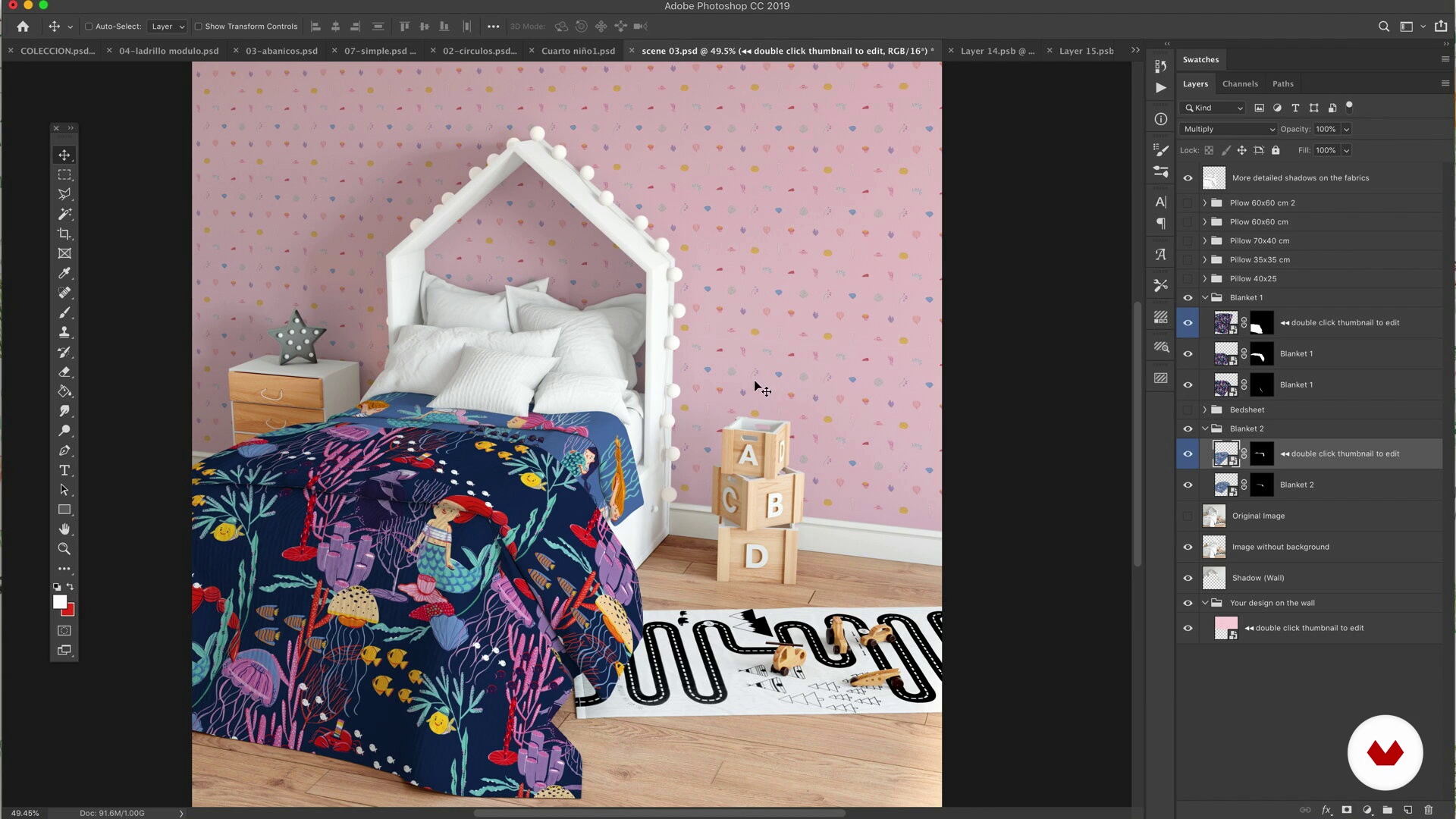The width and height of the screenshot is (1456, 819).
Task: Click the more options ellipsis in options bar
Action: point(494,27)
